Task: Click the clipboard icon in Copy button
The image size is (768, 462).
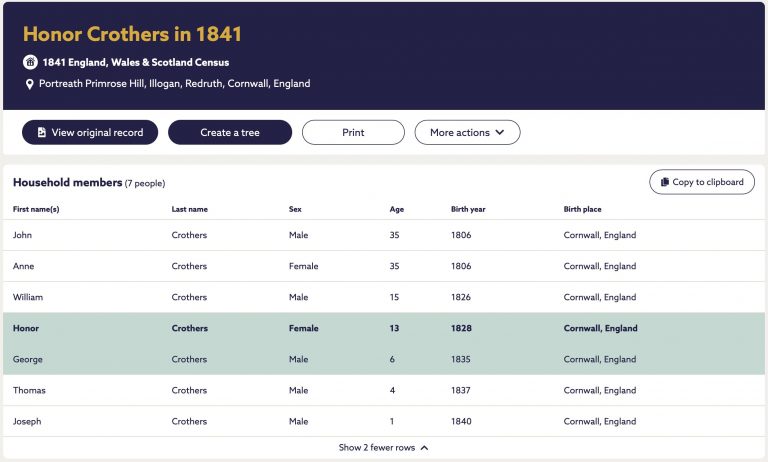Action: pyautogui.click(x=665, y=182)
